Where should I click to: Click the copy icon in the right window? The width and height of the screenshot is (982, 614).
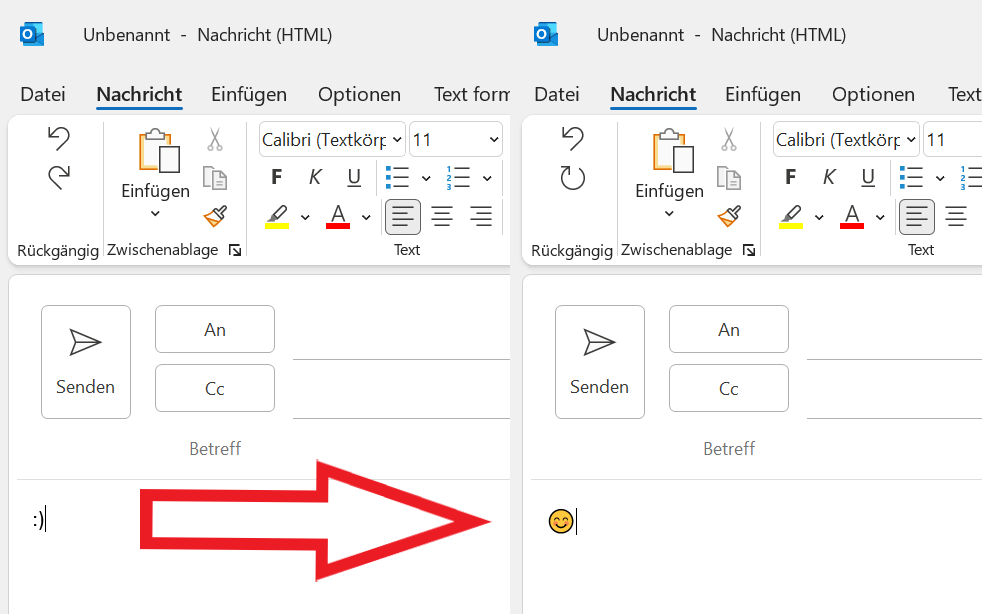click(x=729, y=178)
